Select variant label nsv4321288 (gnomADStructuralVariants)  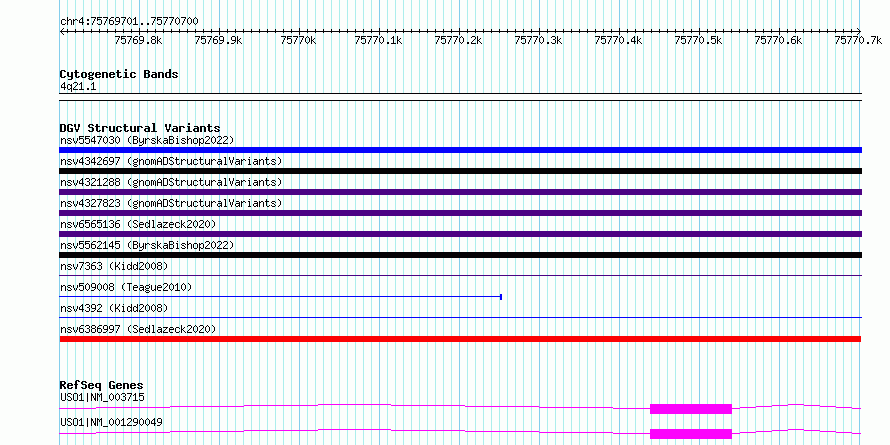[171, 182]
